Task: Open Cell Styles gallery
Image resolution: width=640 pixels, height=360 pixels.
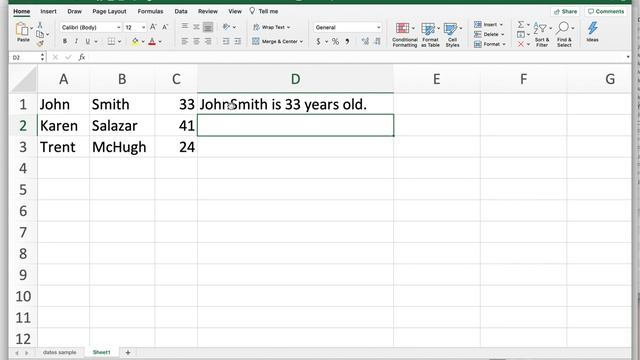Action: point(452,34)
